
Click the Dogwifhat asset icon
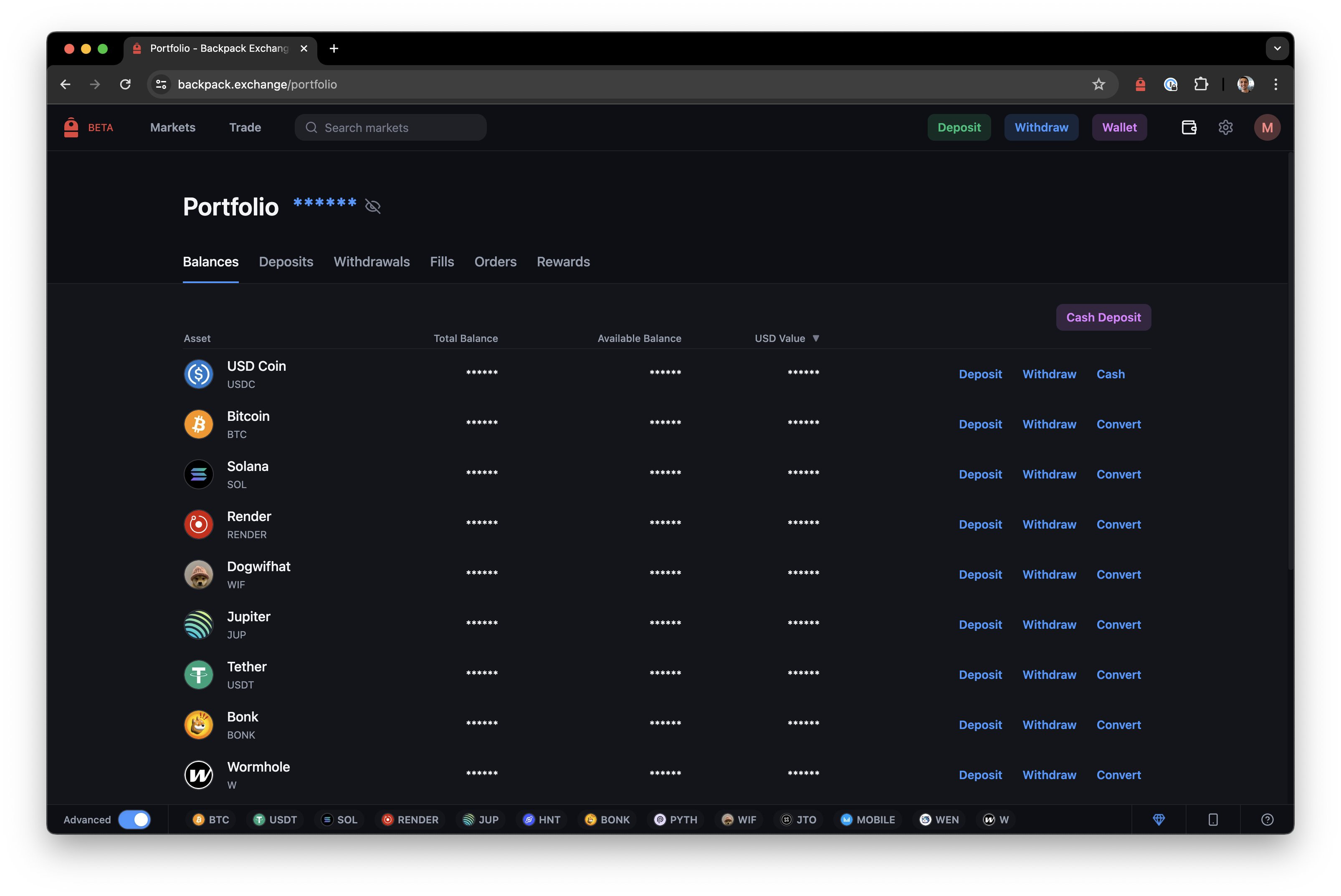[198, 575]
